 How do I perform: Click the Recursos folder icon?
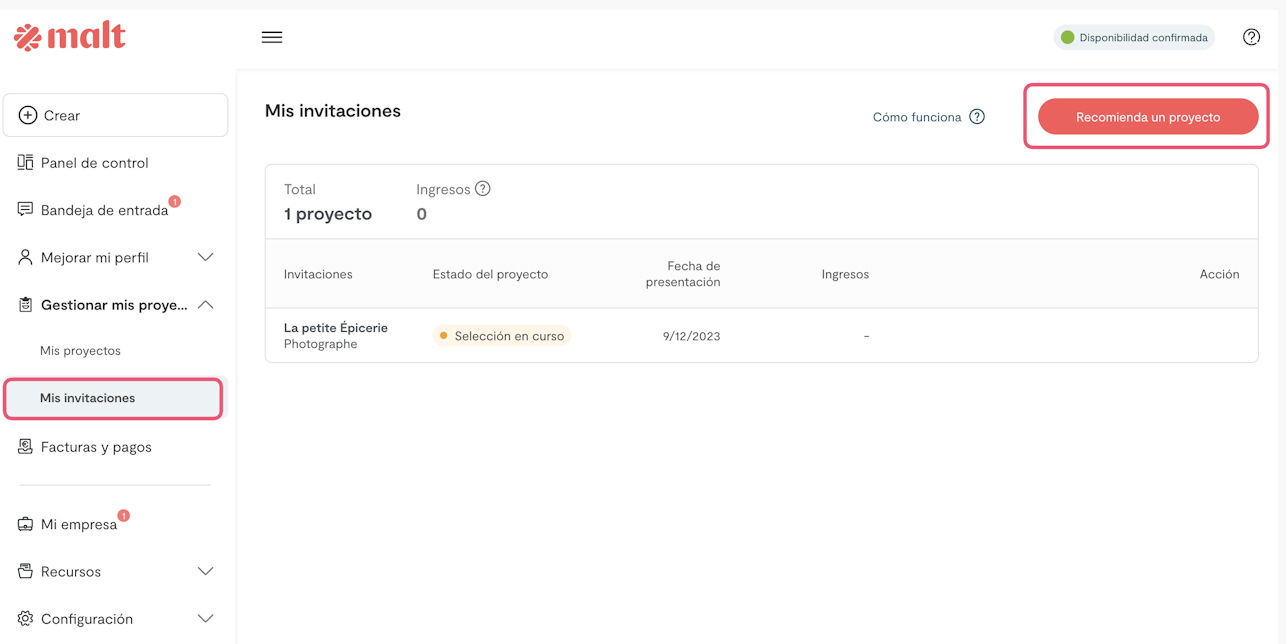25,572
